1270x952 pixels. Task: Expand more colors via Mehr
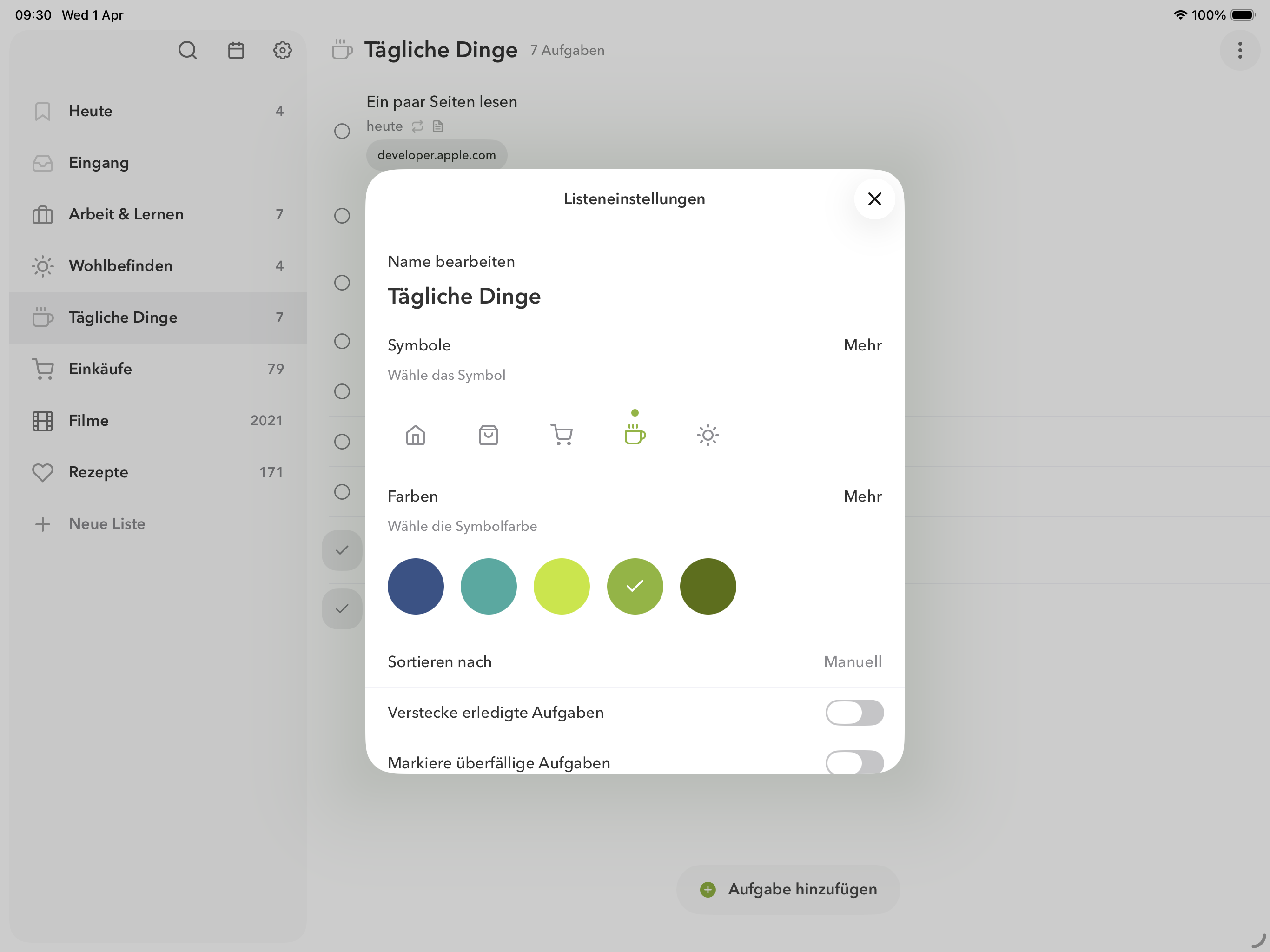pyautogui.click(x=862, y=496)
